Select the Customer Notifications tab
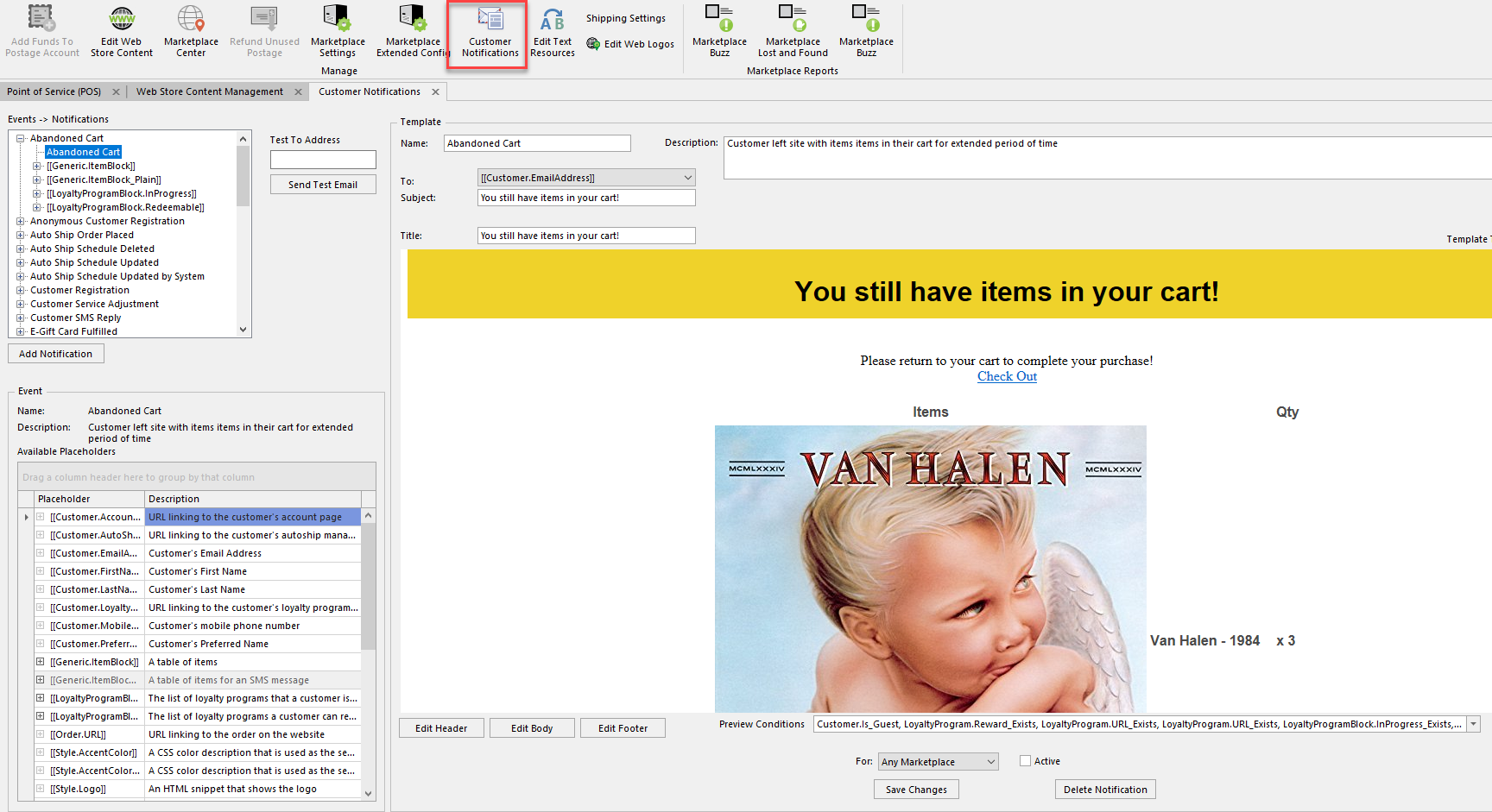 (x=370, y=91)
